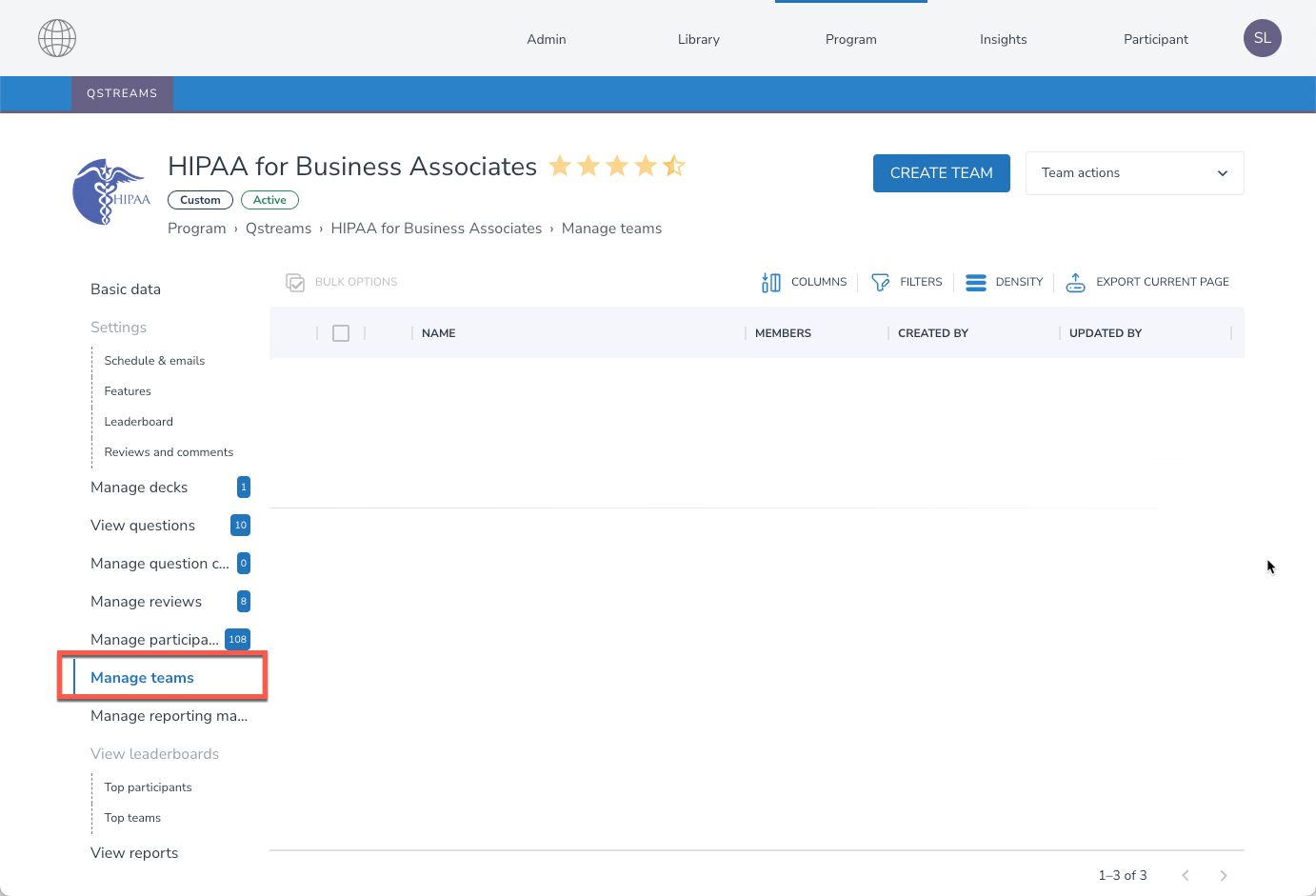Select the QSTREAMS sub-tab
1316x896 pixels.
[122, 93]
